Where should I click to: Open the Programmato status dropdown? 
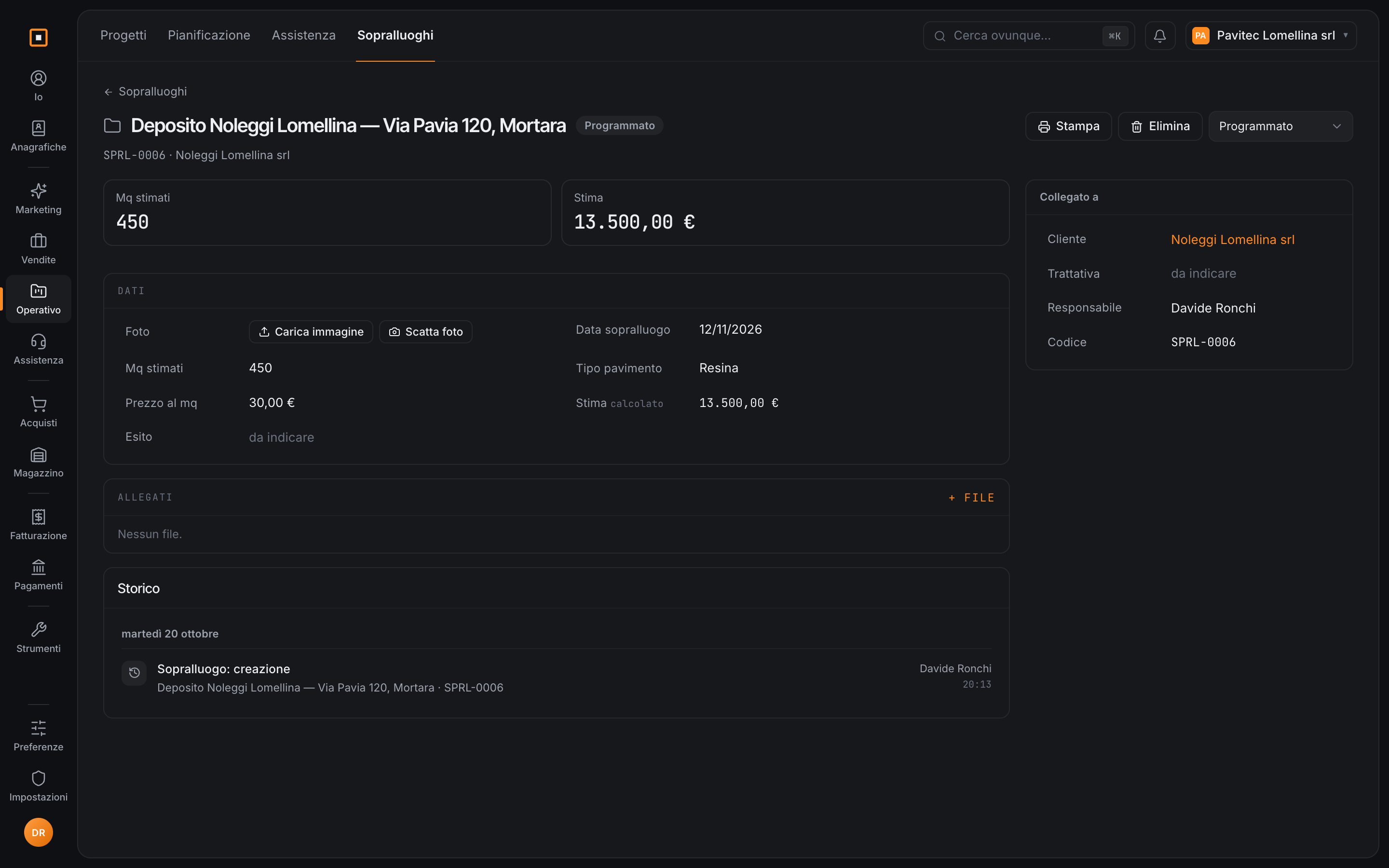(x=1280, y=126)
